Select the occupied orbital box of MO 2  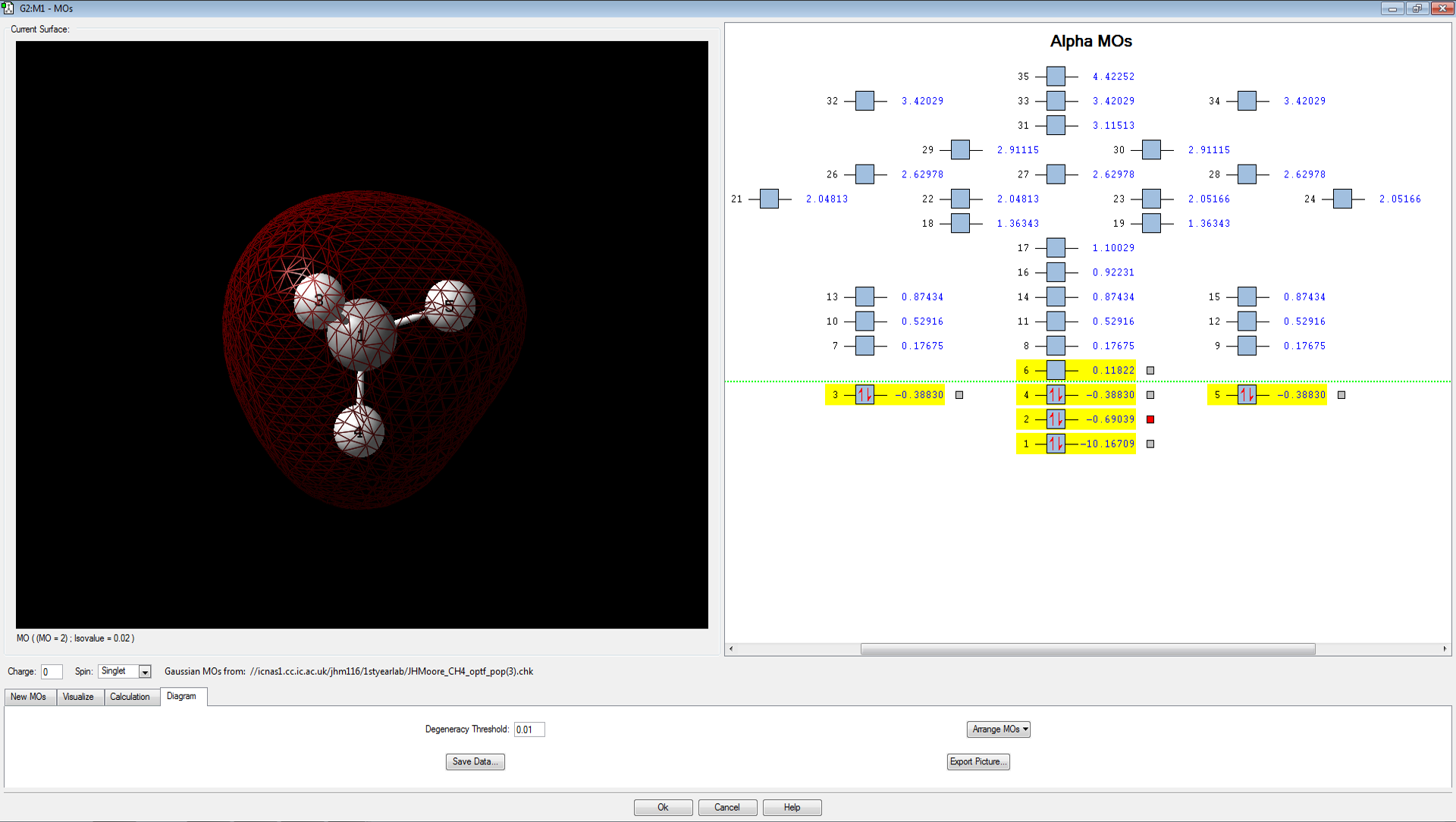(x=1055, y=419)
